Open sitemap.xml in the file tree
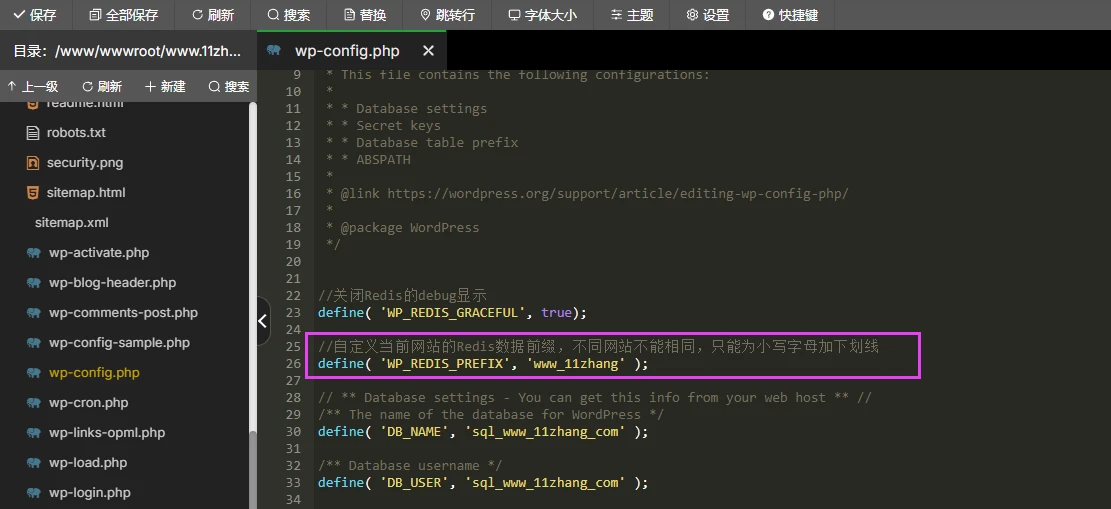 click(x=72, y=223)
